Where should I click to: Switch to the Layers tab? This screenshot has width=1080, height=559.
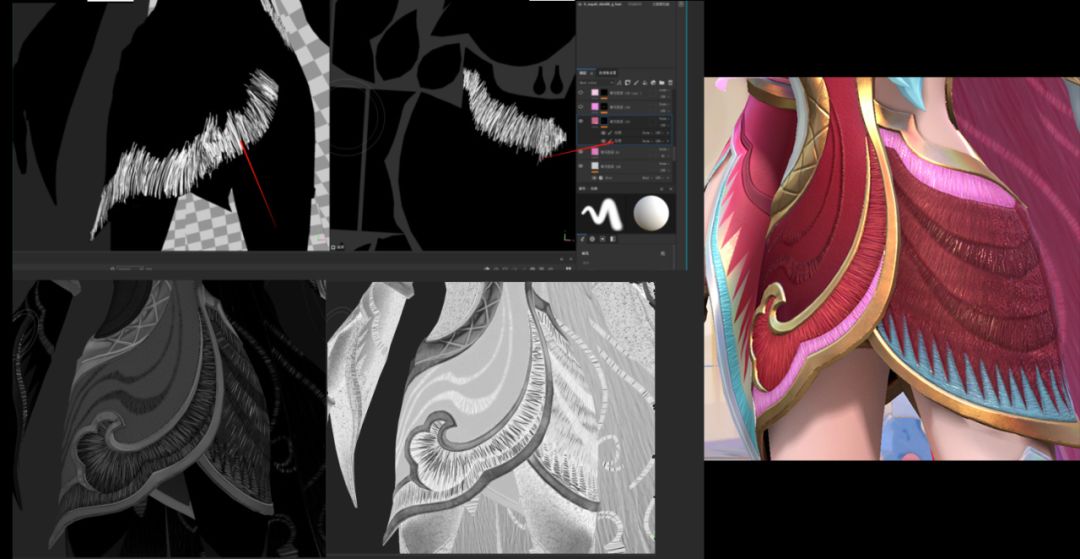pos(584,73)
